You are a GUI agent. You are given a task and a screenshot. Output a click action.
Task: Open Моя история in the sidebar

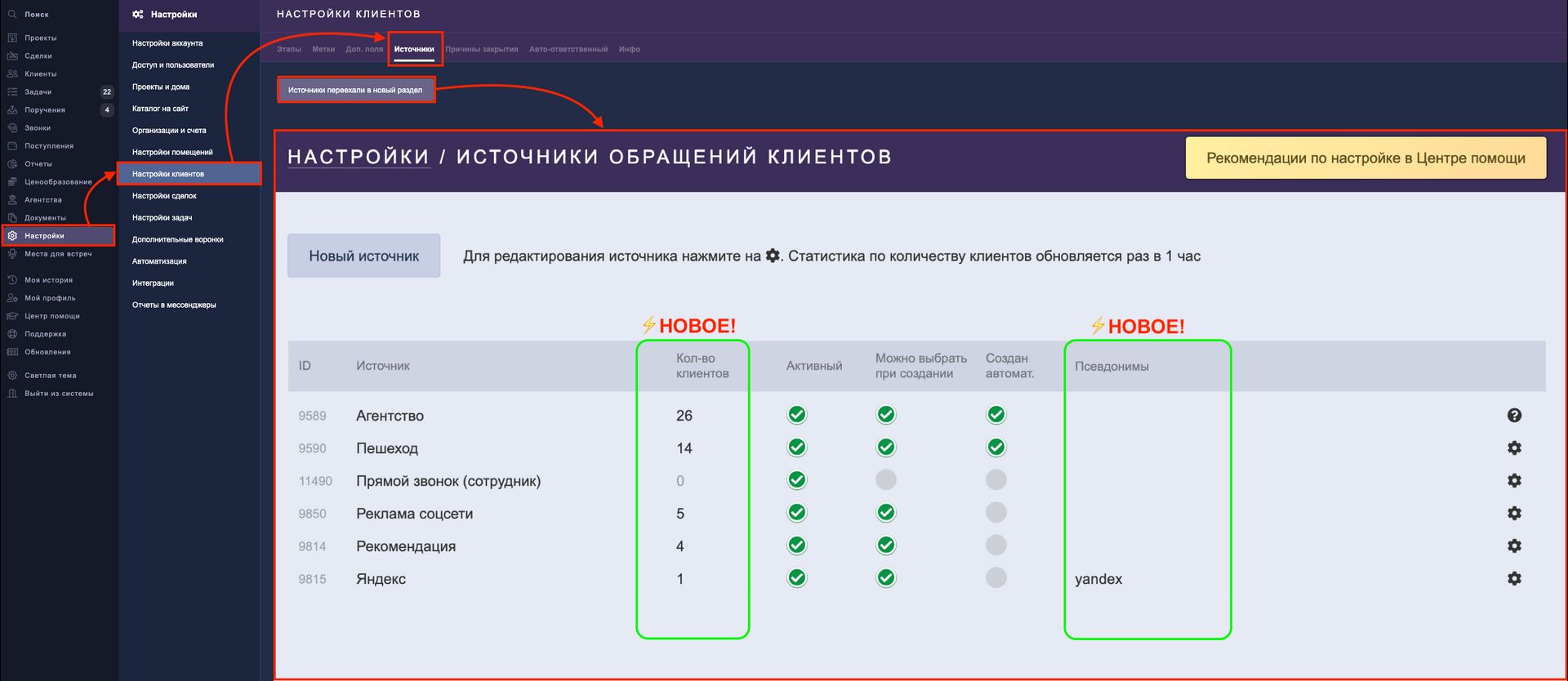coord(48,279)
